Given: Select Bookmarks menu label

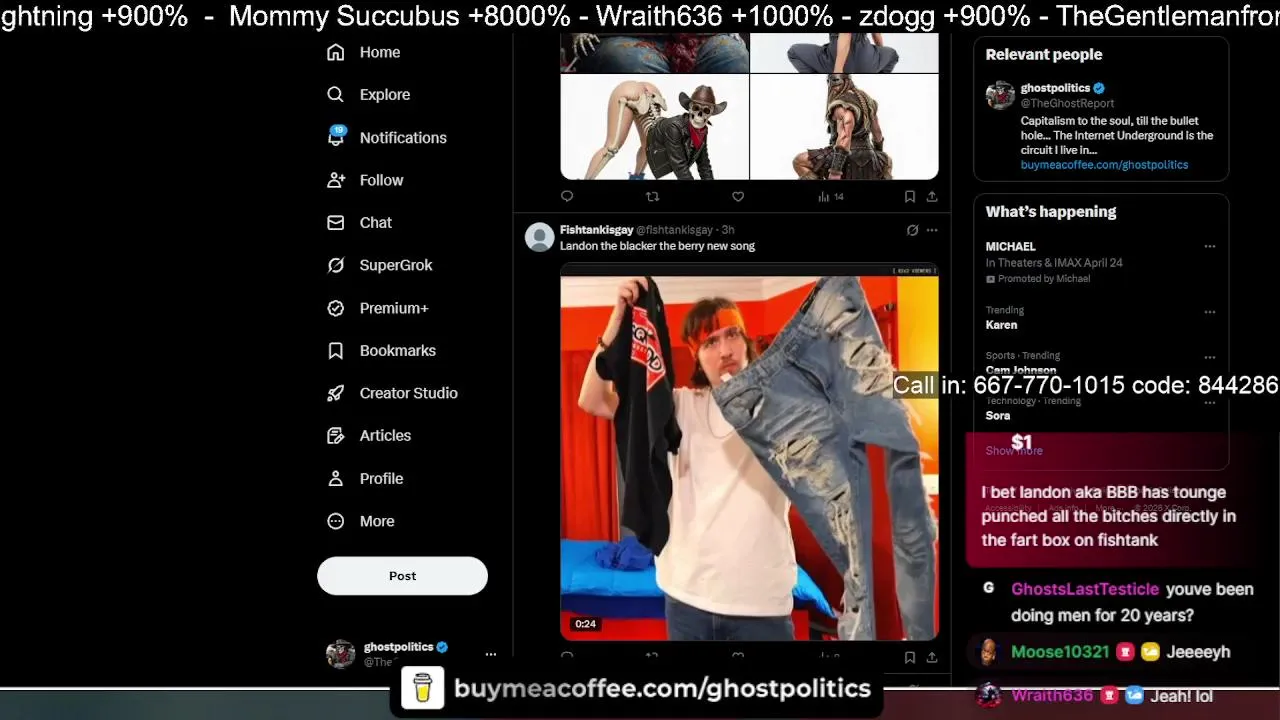Looking at the screenshot, I should [398, 350].
